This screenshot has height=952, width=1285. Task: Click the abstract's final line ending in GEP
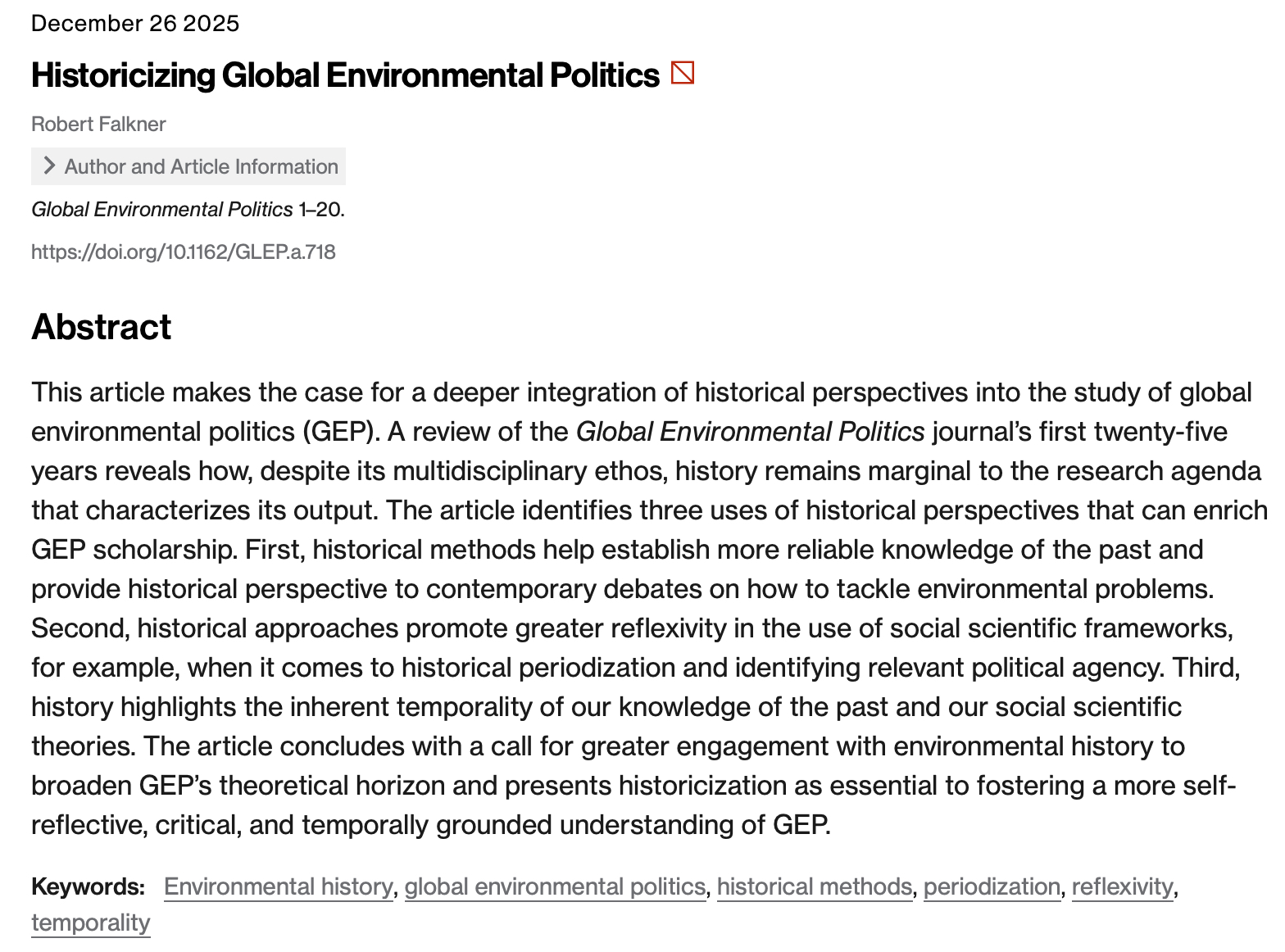pos(431,825)
